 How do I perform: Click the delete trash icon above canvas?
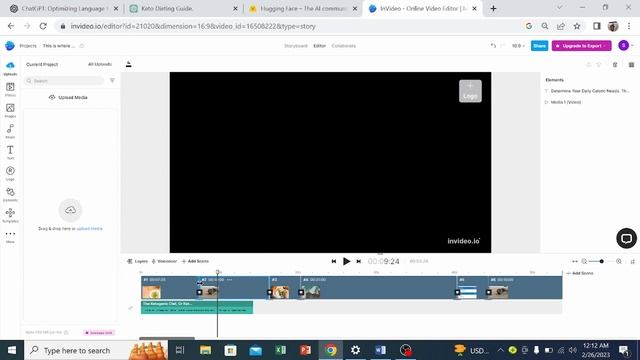click(x=615, y=64)
